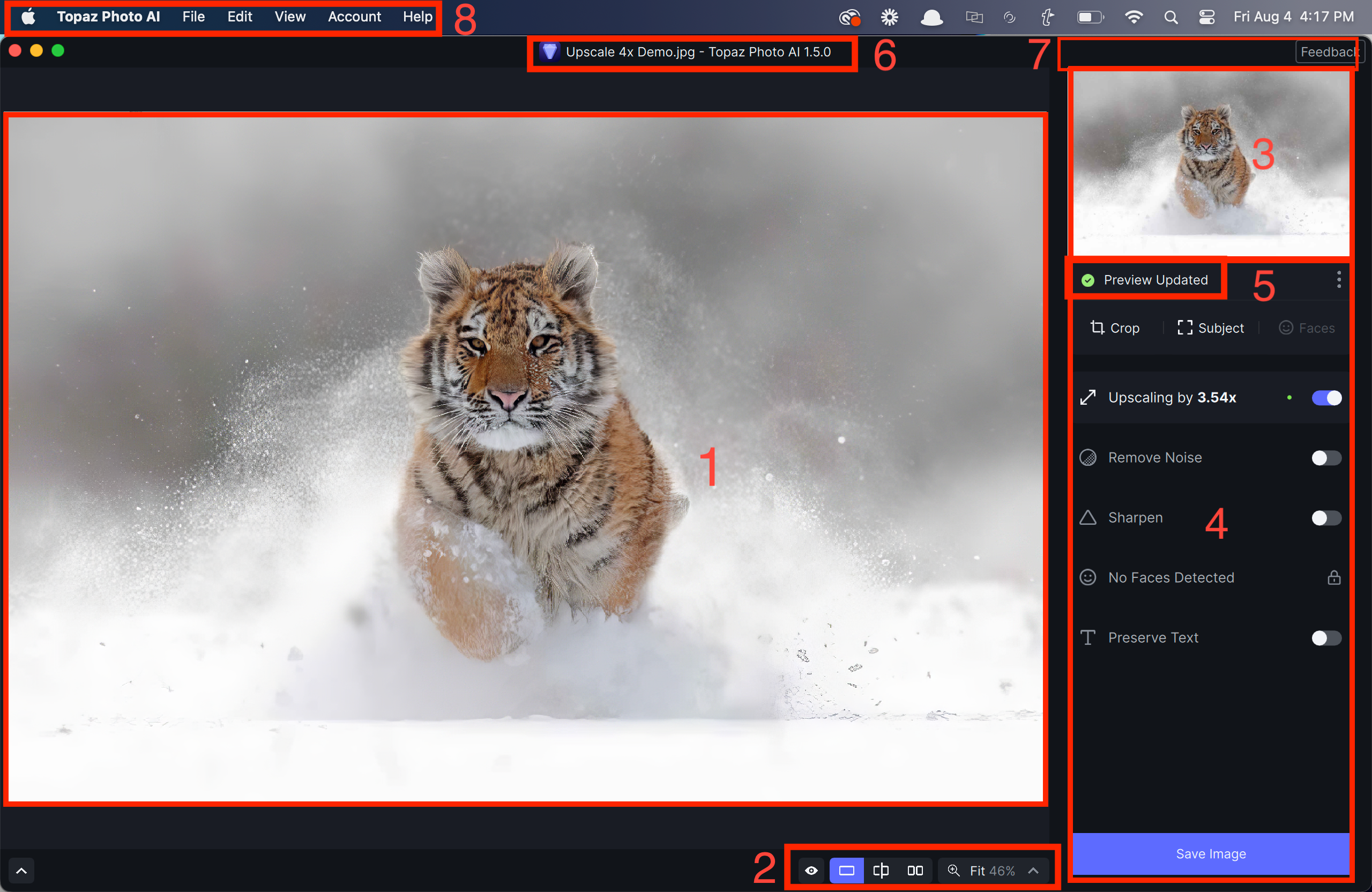Open the File menu
The width and height of the screenshot is (1372, 892).
[193, 17]
